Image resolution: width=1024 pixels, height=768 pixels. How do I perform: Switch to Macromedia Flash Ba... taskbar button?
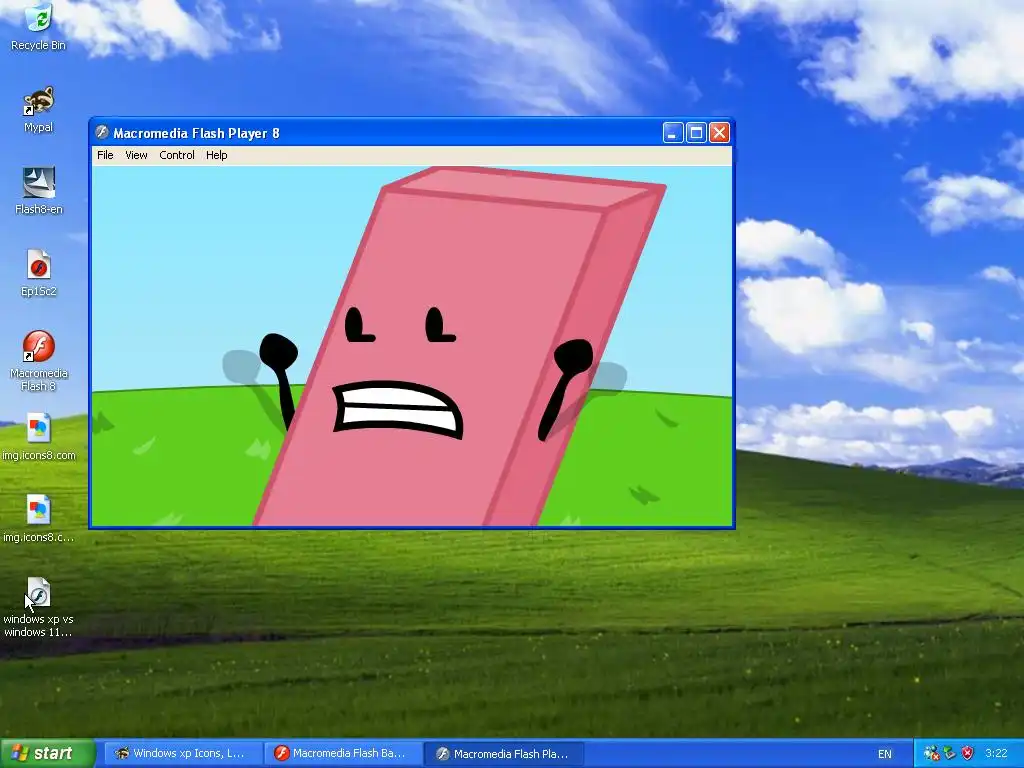click(344, 754)
